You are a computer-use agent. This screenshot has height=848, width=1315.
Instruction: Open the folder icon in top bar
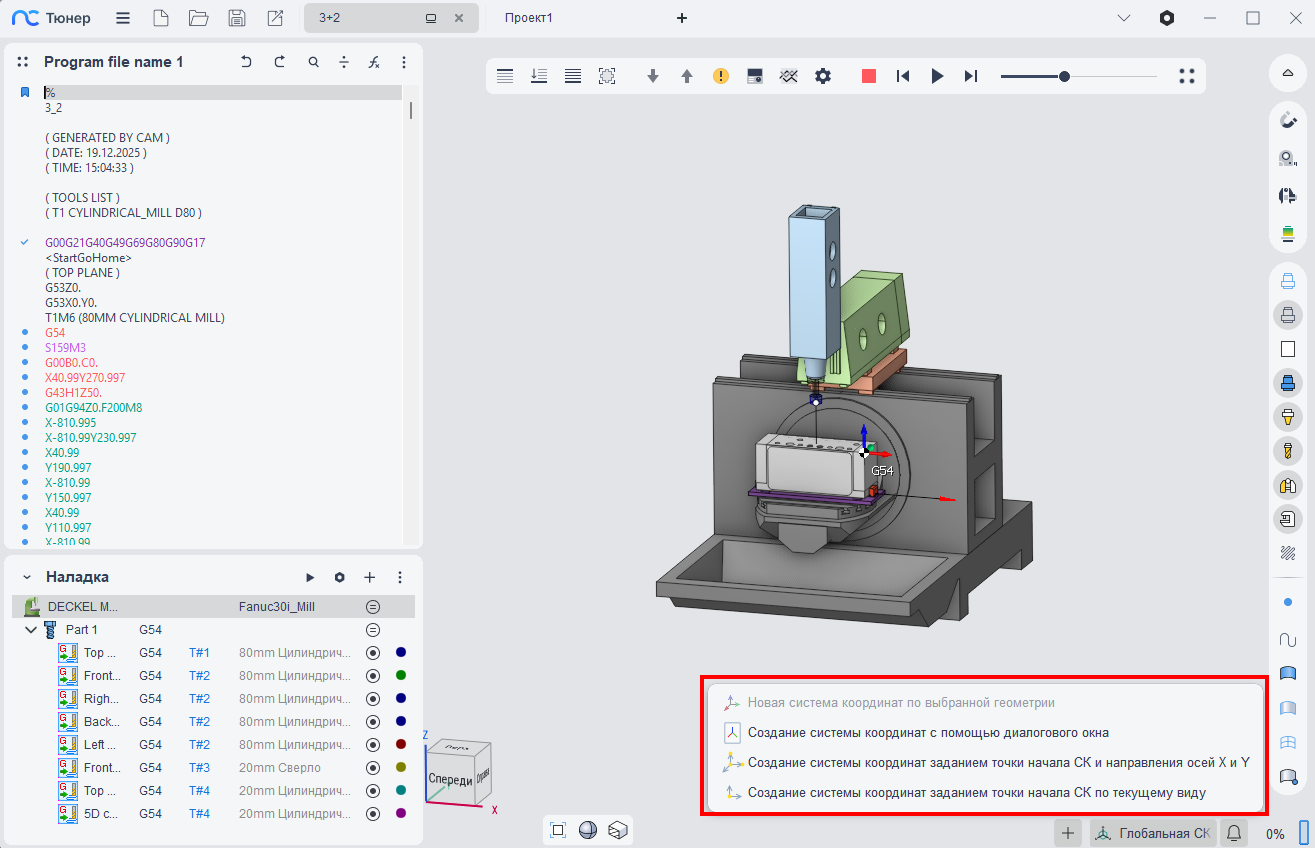198,18
